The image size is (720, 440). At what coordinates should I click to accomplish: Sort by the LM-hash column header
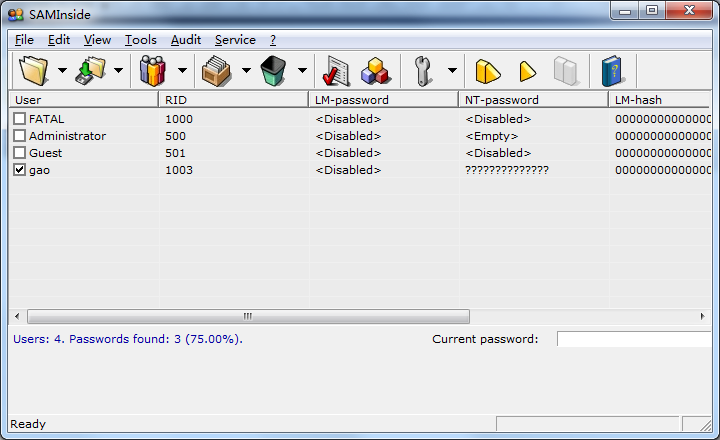(x=660, y=100)
